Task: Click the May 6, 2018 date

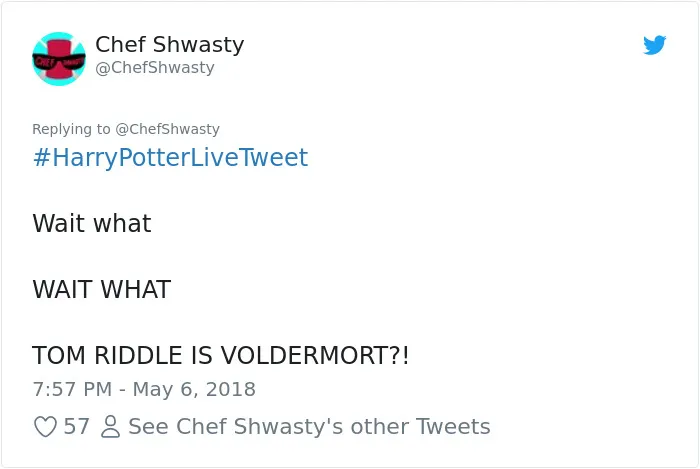Action: point(194,389)
